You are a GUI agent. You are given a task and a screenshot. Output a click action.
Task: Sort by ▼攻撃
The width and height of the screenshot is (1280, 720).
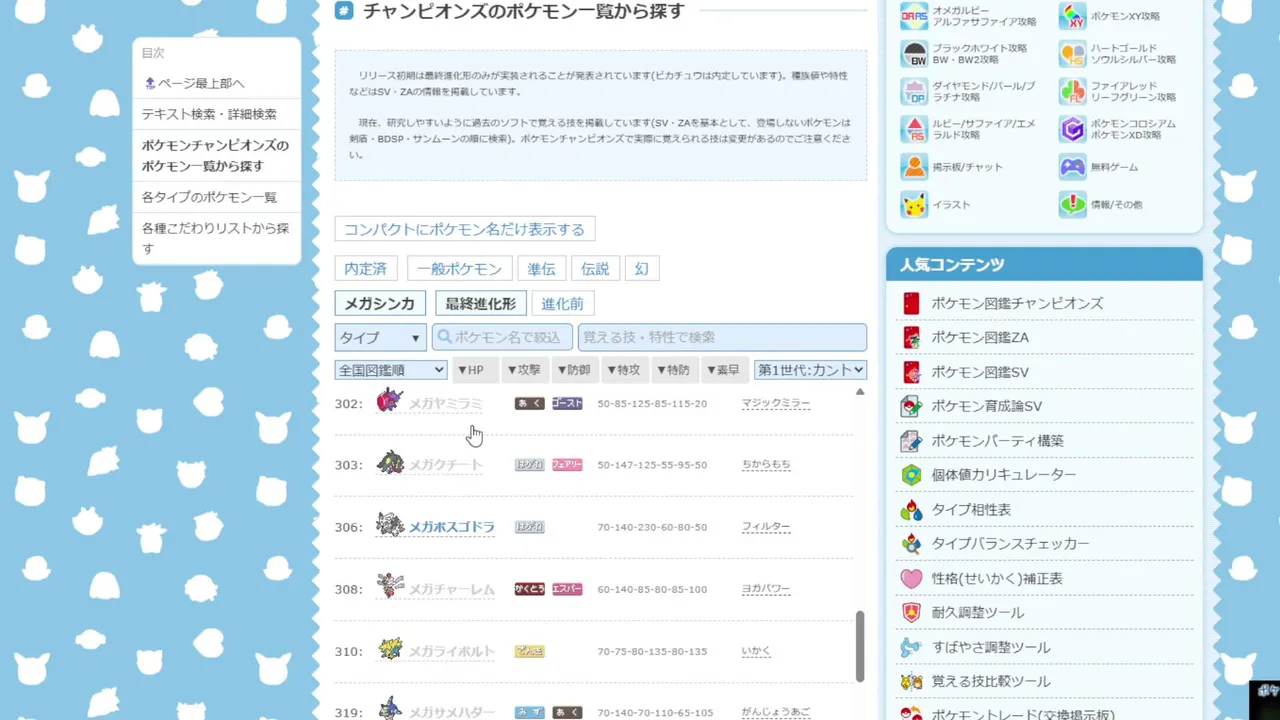coord(525,370)
